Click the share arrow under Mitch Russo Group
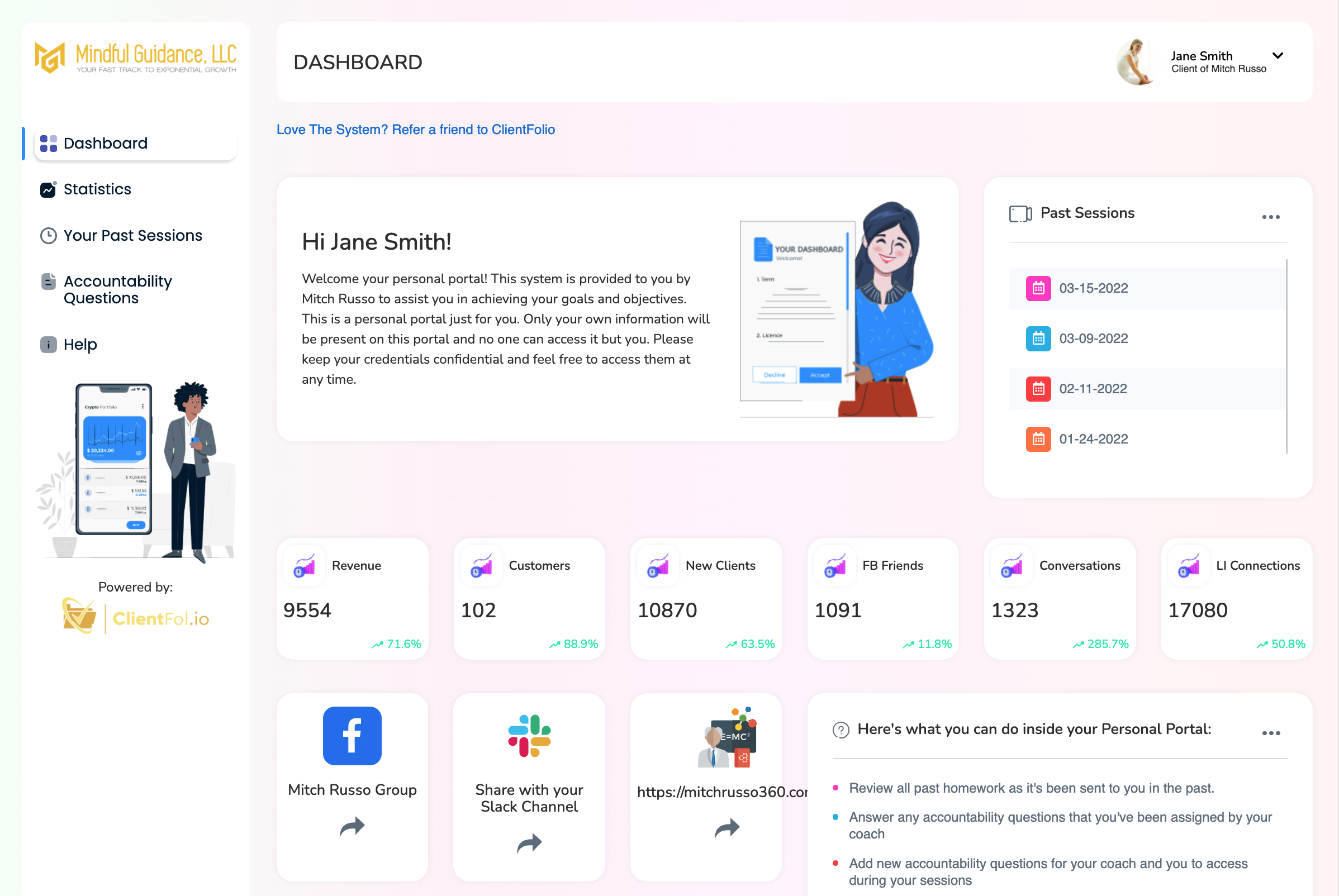1339x896 pixels. (352, 826)
